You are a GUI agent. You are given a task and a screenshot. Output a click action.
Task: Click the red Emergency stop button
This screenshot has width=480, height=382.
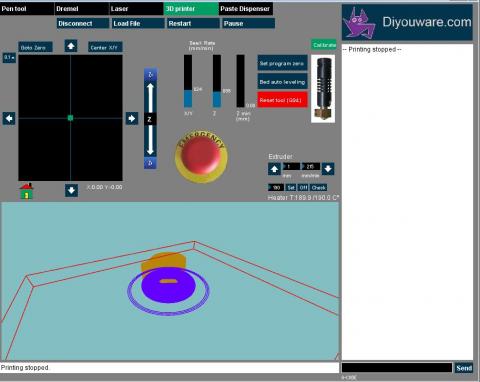tap(201, 157)
